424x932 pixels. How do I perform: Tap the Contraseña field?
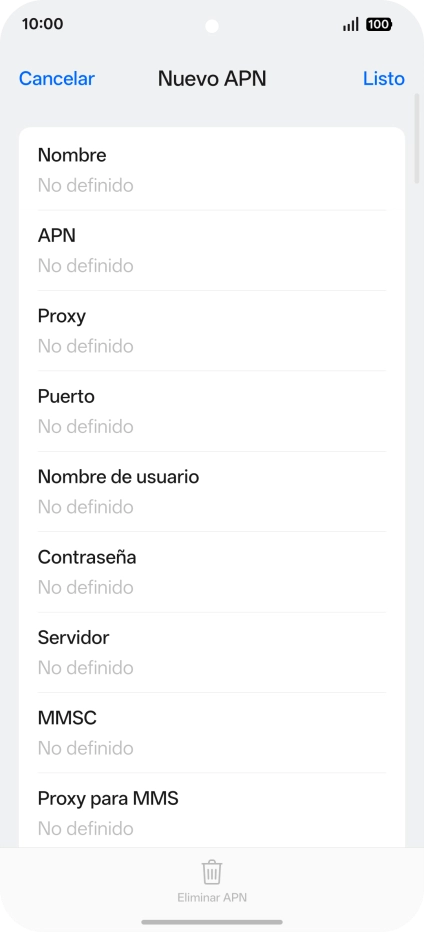point(212,572)
